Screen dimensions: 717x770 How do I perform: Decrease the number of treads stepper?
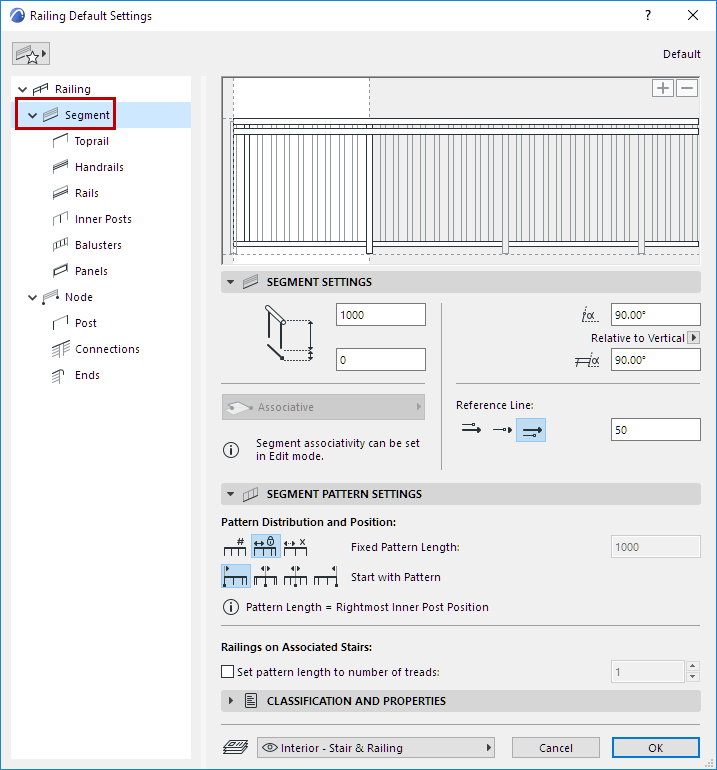click(x=692, y=677)
